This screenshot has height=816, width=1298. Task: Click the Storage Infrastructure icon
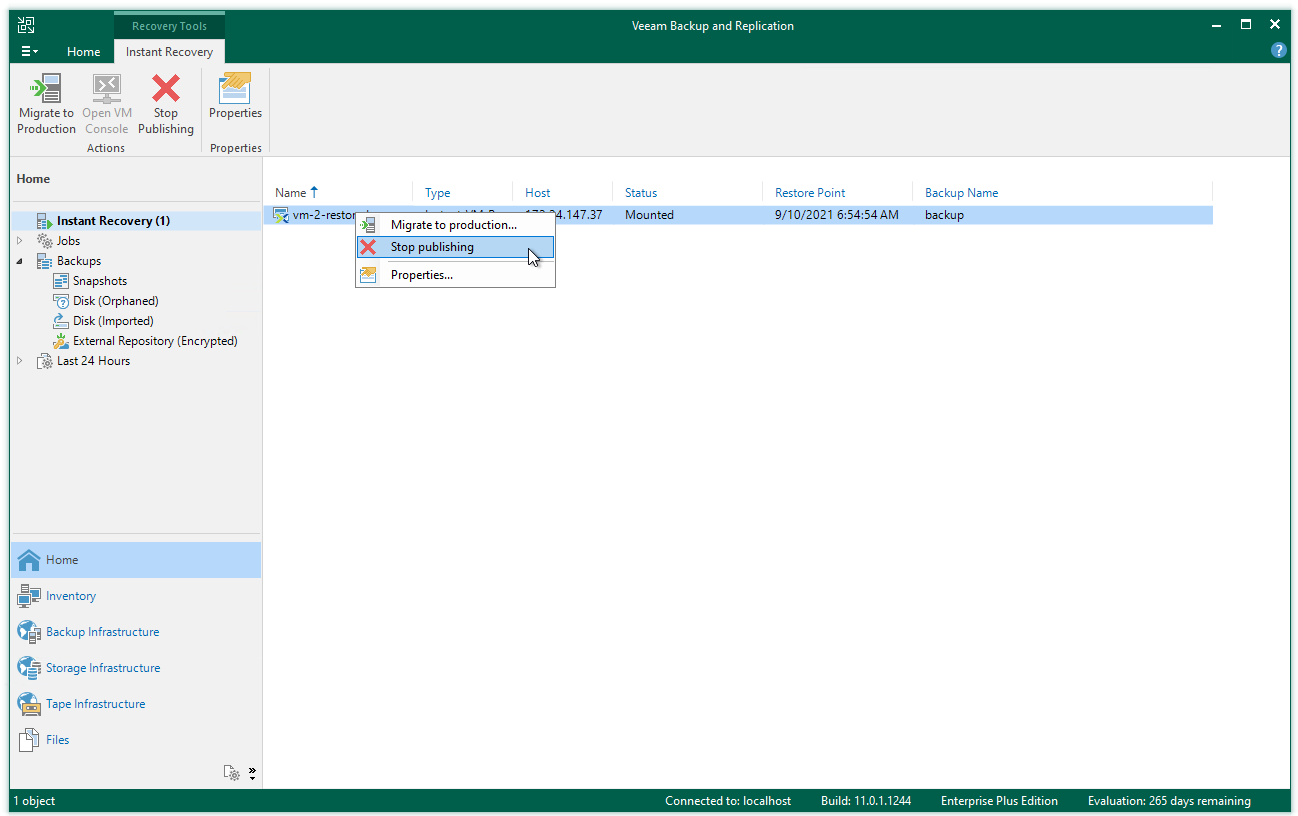point(29,668)
